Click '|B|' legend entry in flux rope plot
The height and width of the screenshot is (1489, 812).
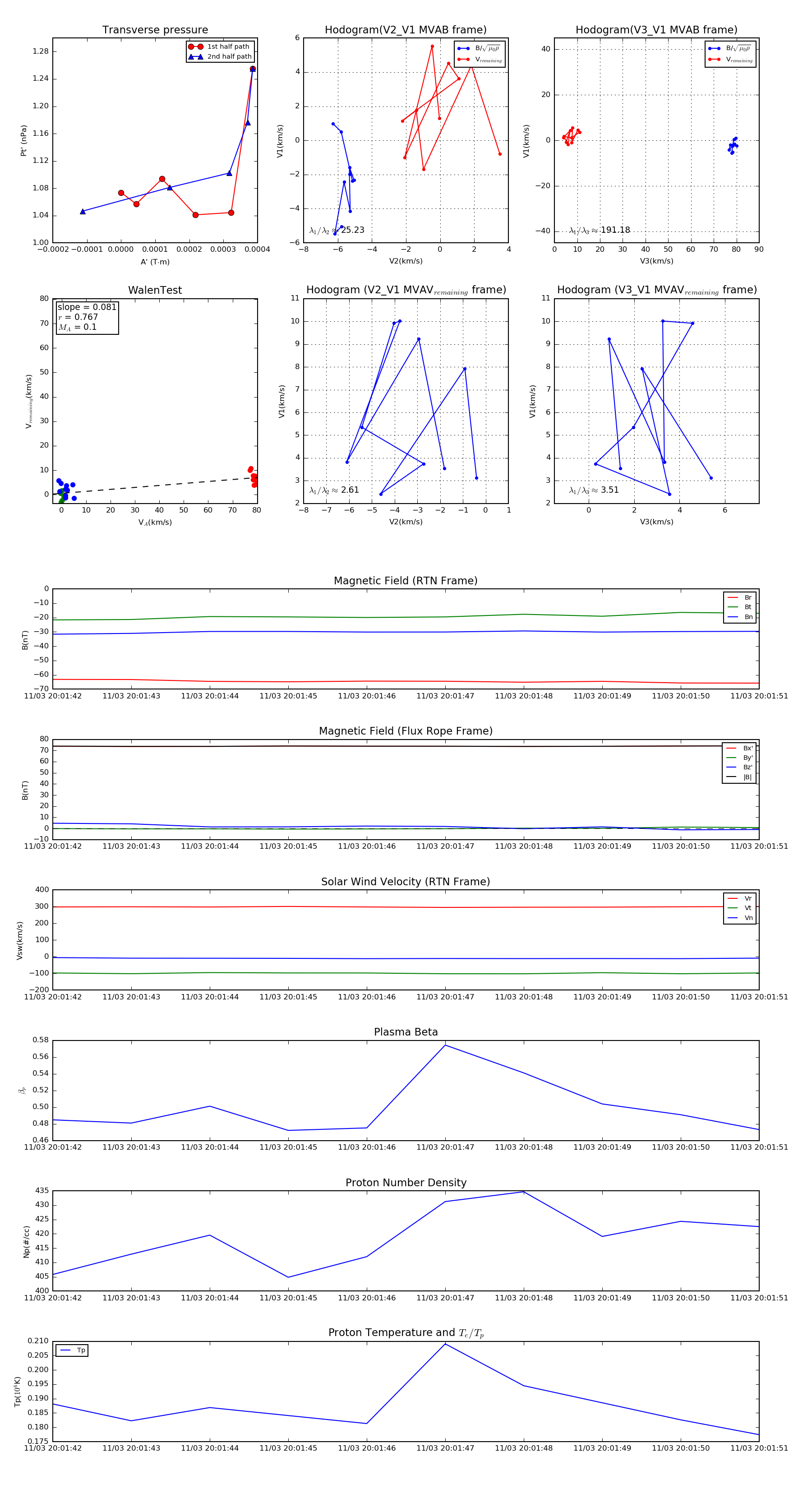(740, 777)
